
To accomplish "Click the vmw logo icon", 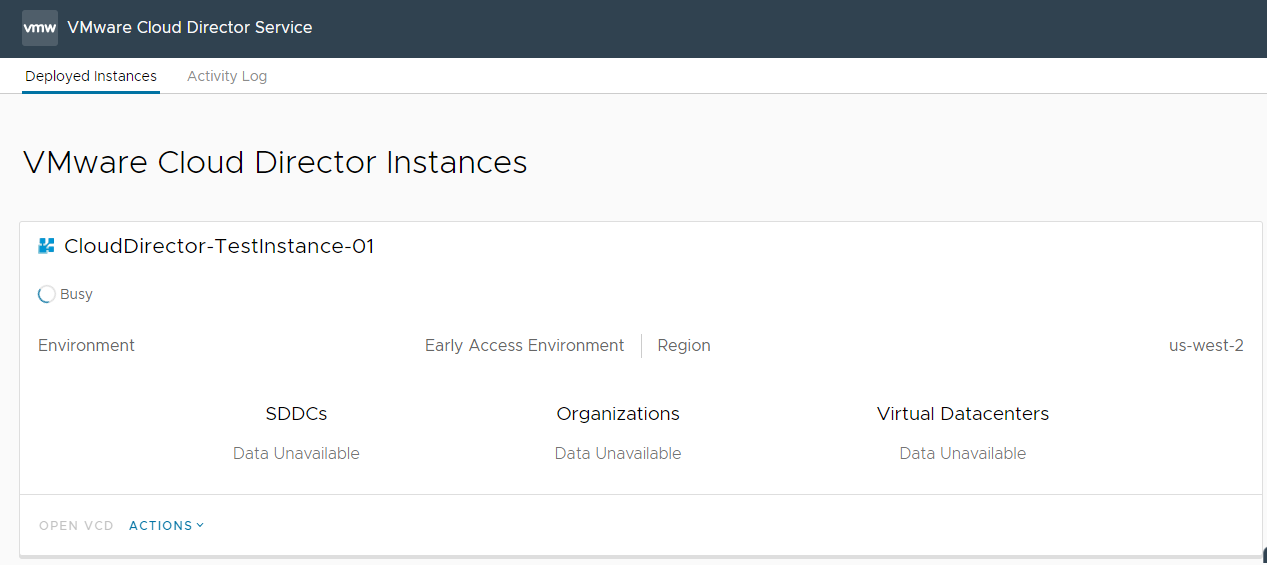I will coord(40,28).
